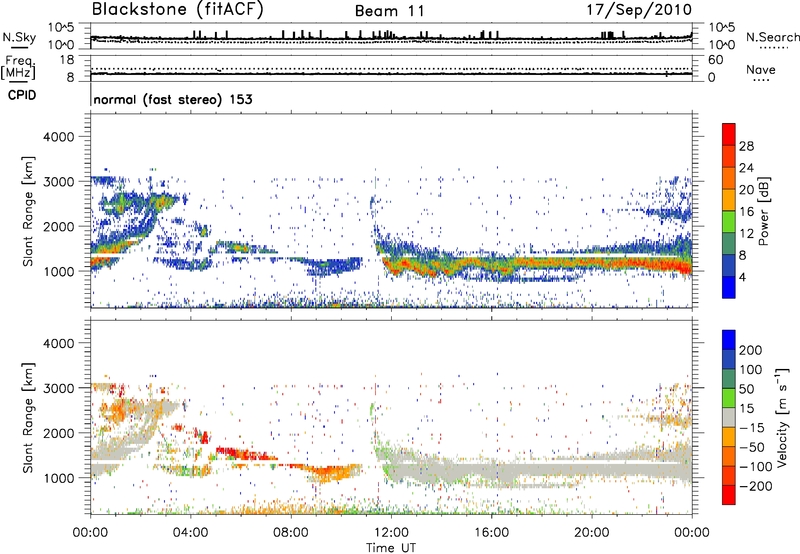Viewport: 800px width, 554px height.
Task: Select the '08:00' time tick label
Action: [x=291, y=533]
